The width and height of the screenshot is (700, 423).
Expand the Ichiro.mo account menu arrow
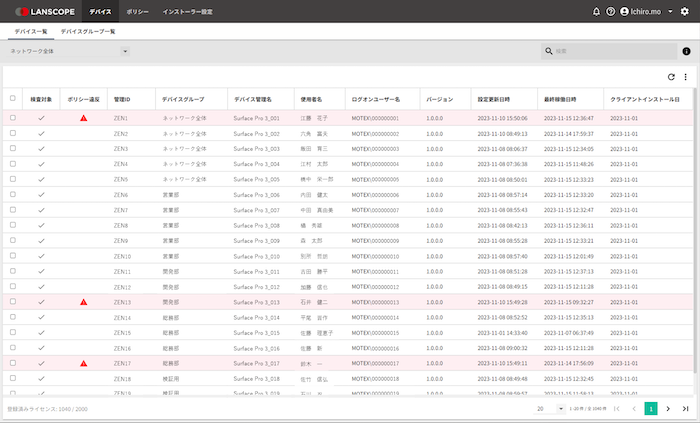point(670,12)
